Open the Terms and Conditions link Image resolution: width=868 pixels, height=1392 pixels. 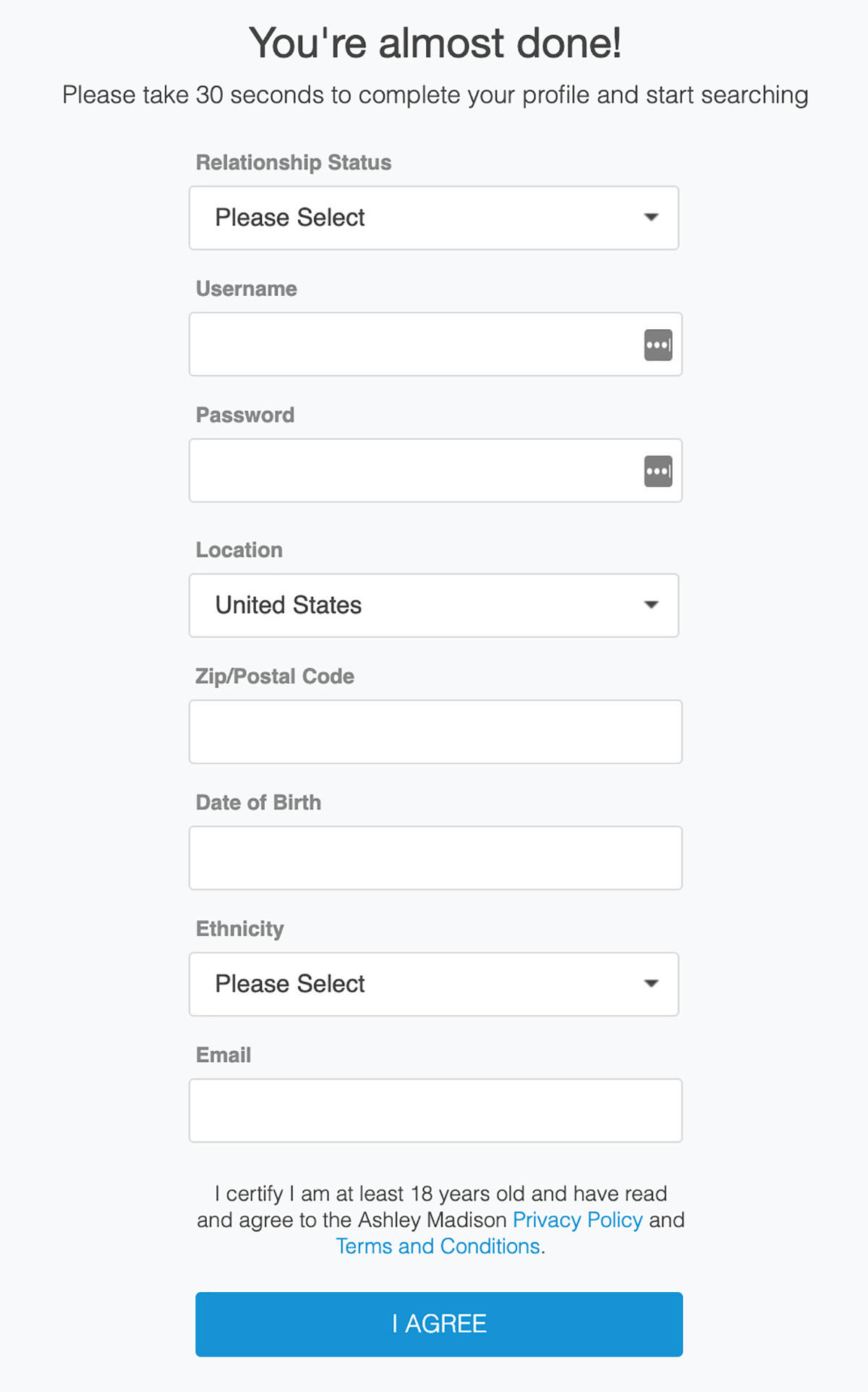point(438,1247)
